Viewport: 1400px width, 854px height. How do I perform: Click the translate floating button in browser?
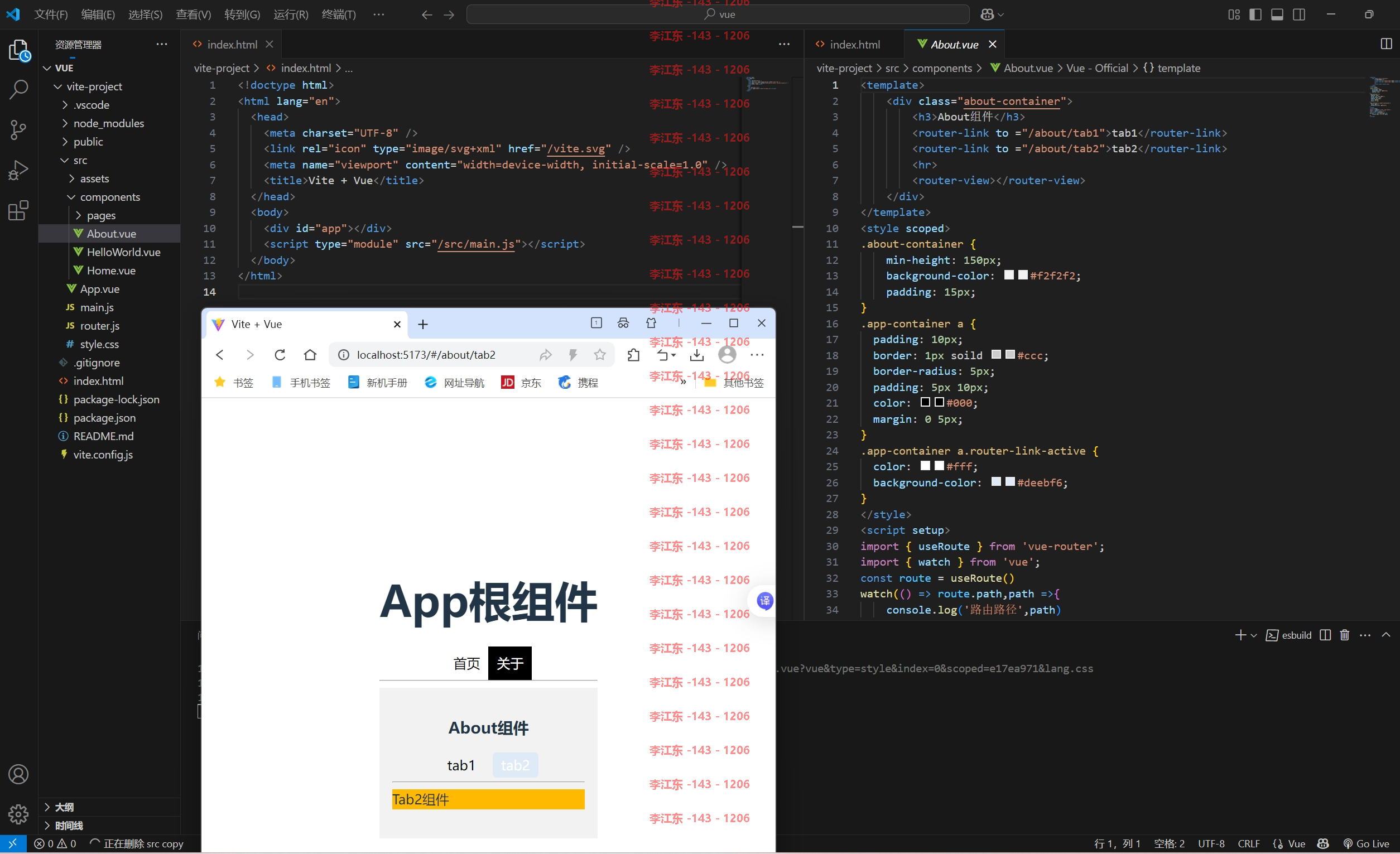(x=766, y=601)
